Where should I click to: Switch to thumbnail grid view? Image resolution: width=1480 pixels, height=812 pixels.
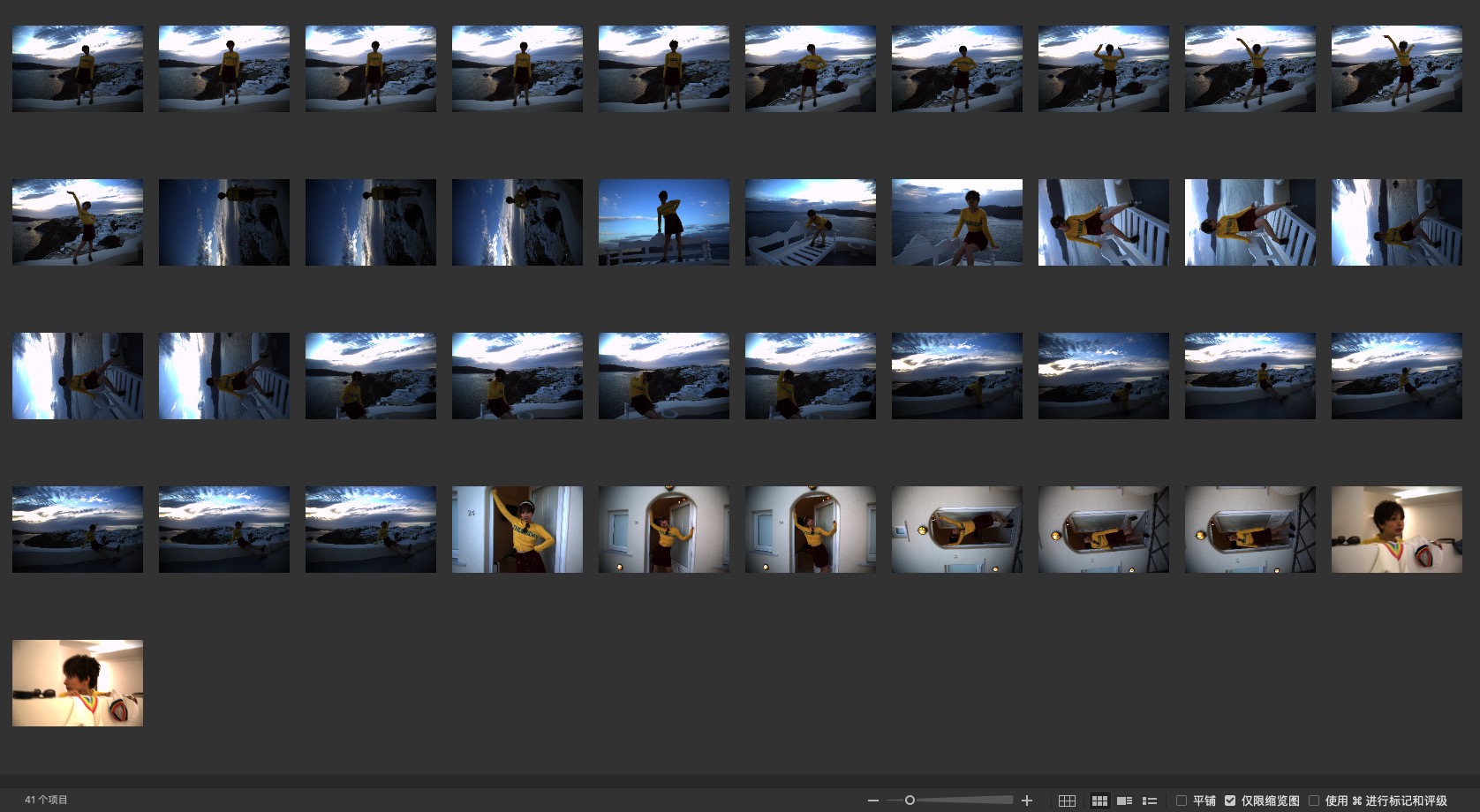[x=1099, y=801]
